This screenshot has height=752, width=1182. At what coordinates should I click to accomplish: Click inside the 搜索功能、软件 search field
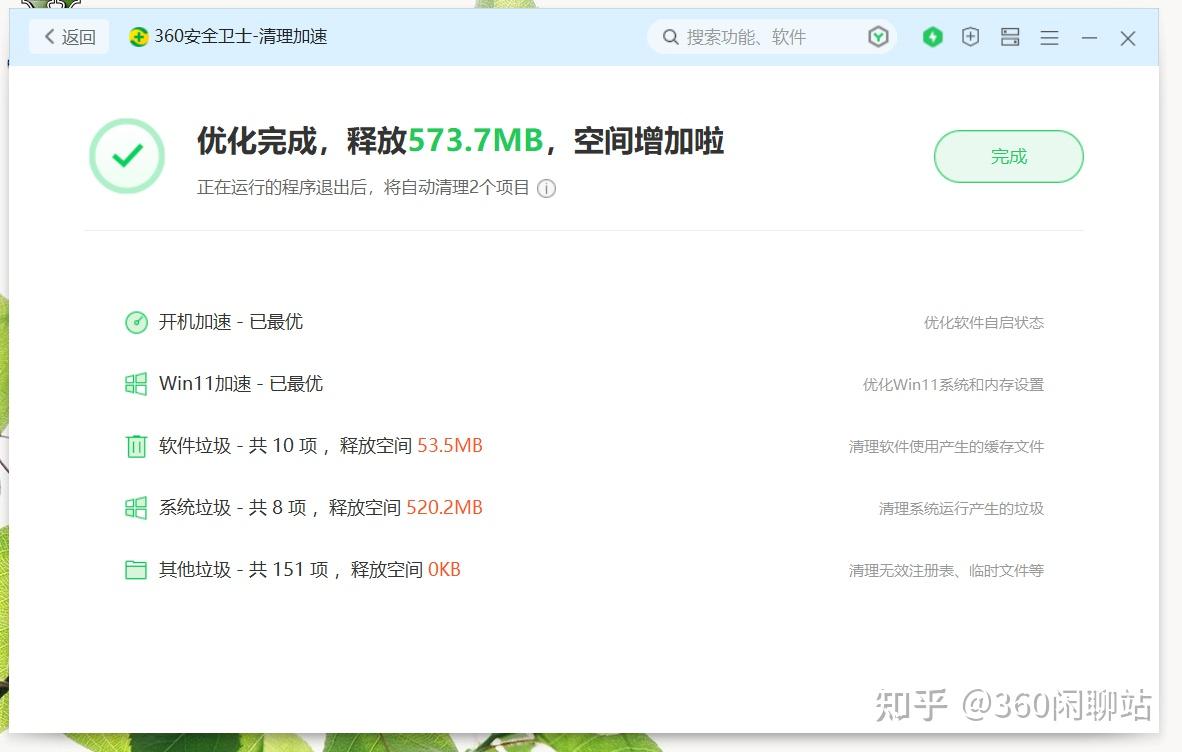click(760, 36)
